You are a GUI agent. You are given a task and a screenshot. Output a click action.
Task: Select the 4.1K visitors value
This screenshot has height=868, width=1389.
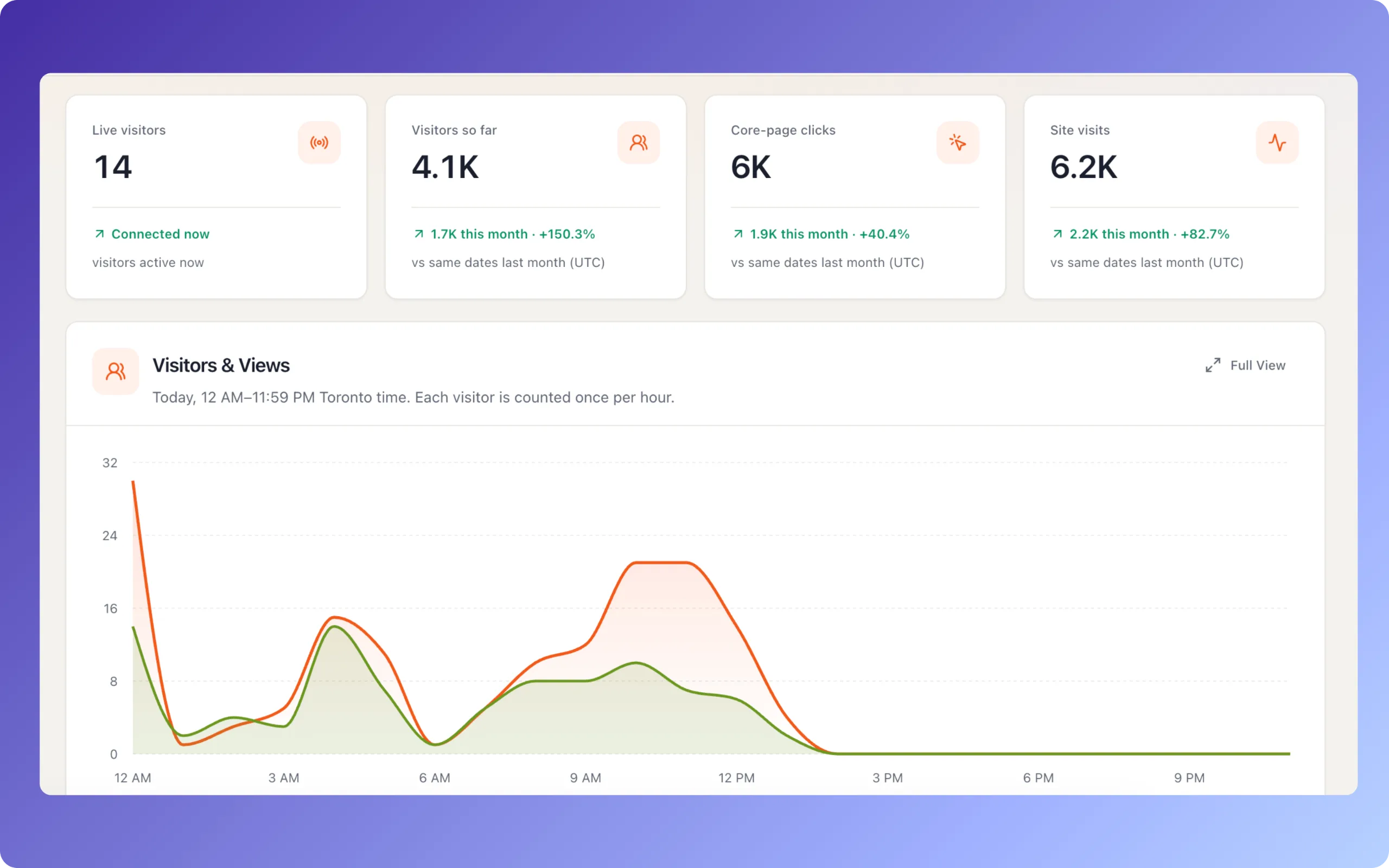tap(445, 167)
